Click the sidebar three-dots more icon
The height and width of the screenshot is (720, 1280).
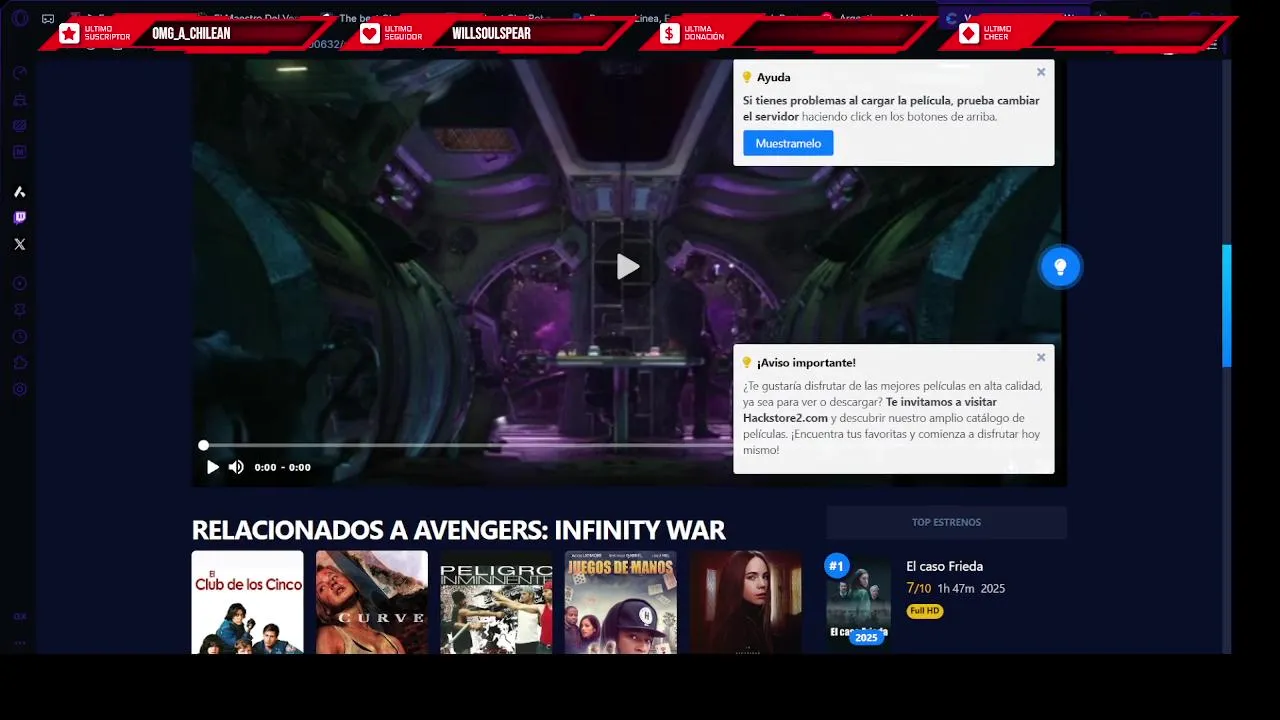[19, 643]
